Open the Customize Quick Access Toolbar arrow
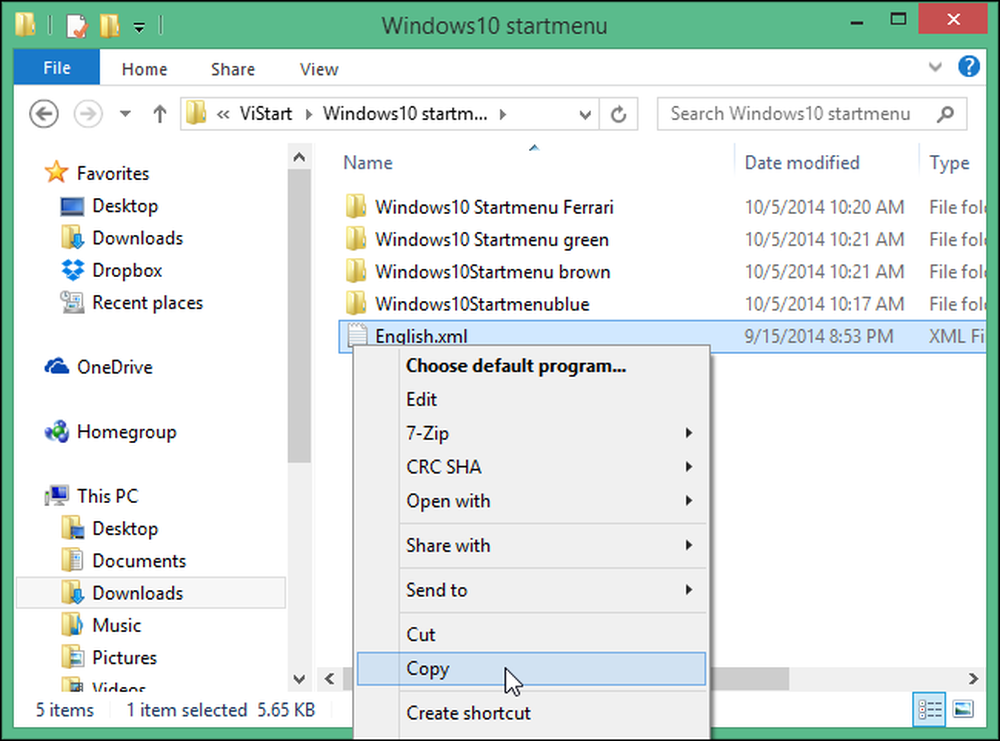This screenshot has width=1000, height=741. pos(138,27)
